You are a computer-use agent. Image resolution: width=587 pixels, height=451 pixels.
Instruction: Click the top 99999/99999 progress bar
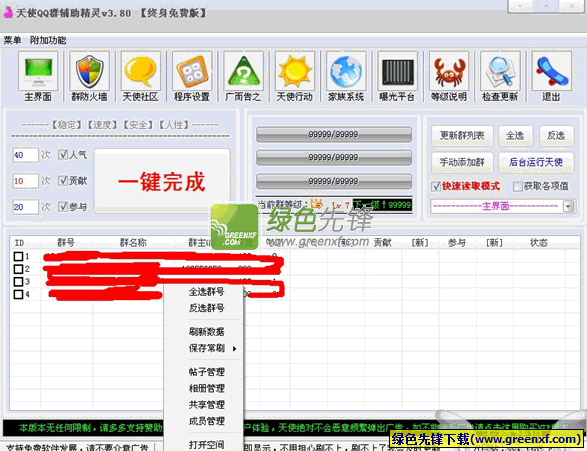[x=334, y=134]
